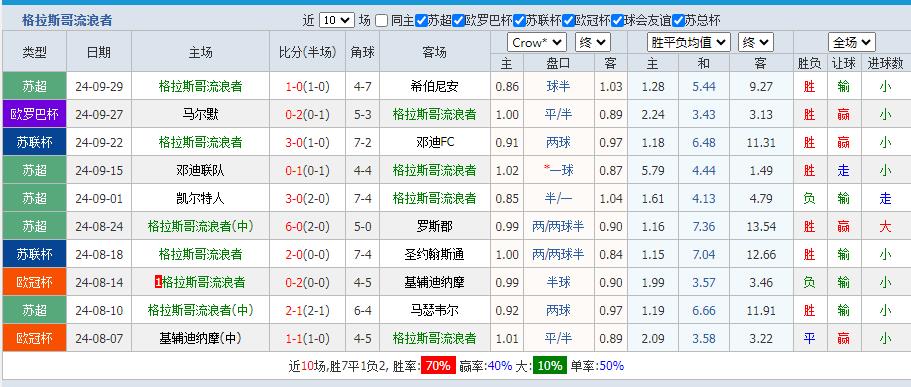Click the 7-2 corner count in 邓迪FC row
This screenshot has height=387, width=911.
[363, 142]
